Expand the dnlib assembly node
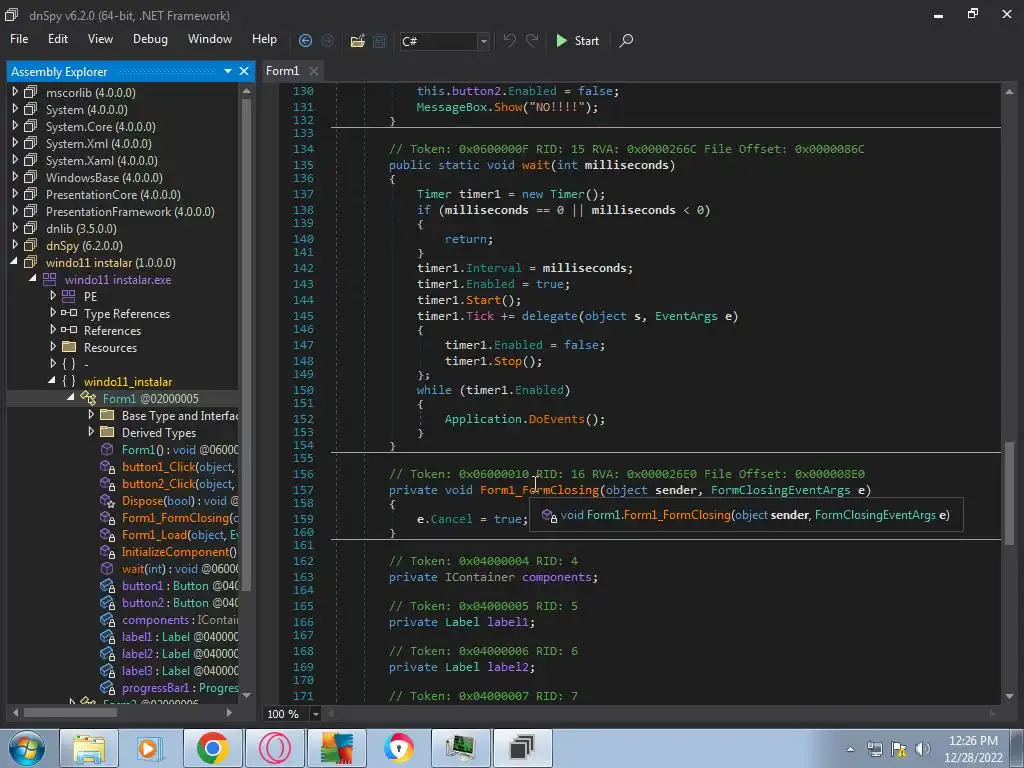This screenshot has width=1024, height=768. point(15,228)
